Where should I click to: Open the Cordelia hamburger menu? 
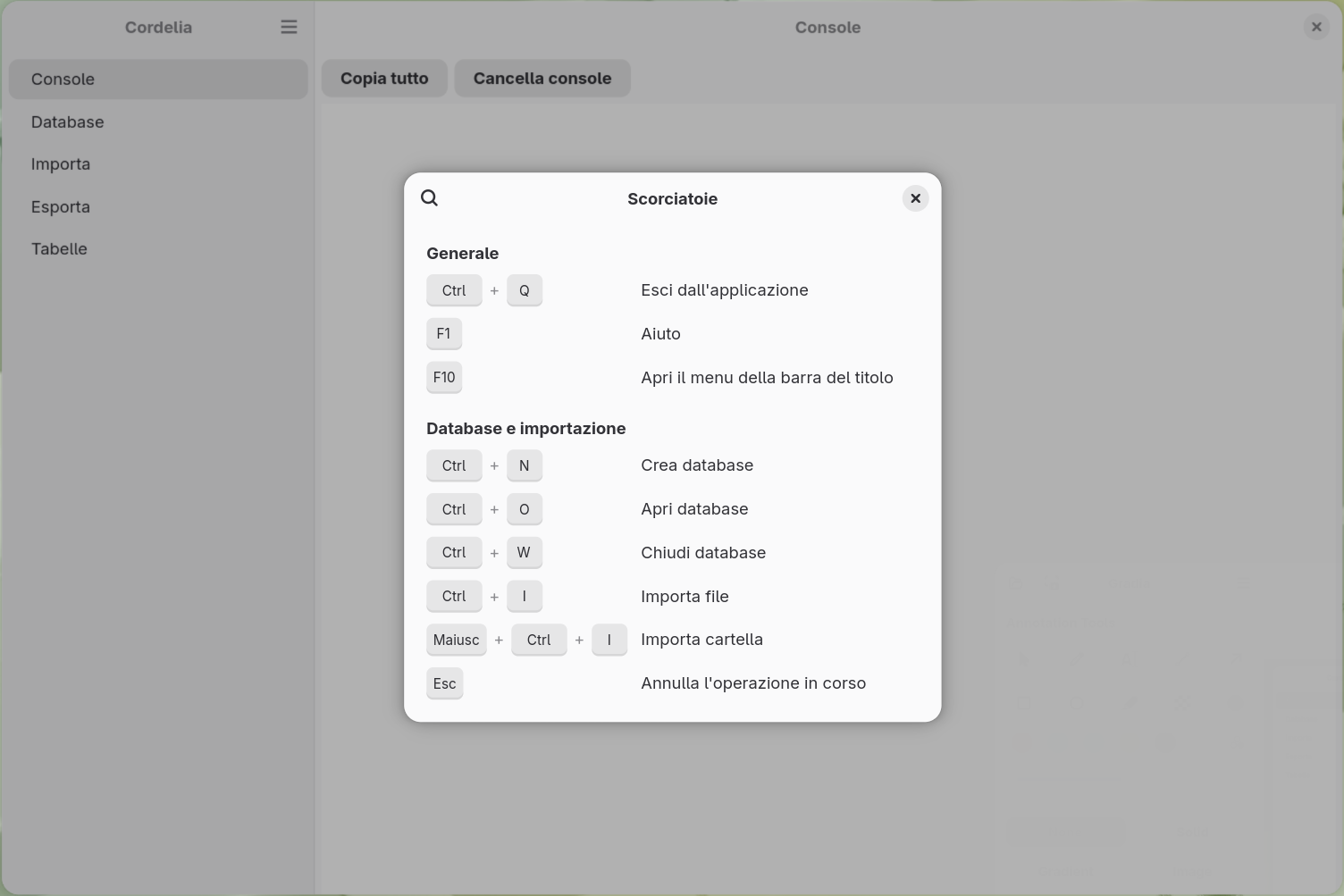coord(289,27)
